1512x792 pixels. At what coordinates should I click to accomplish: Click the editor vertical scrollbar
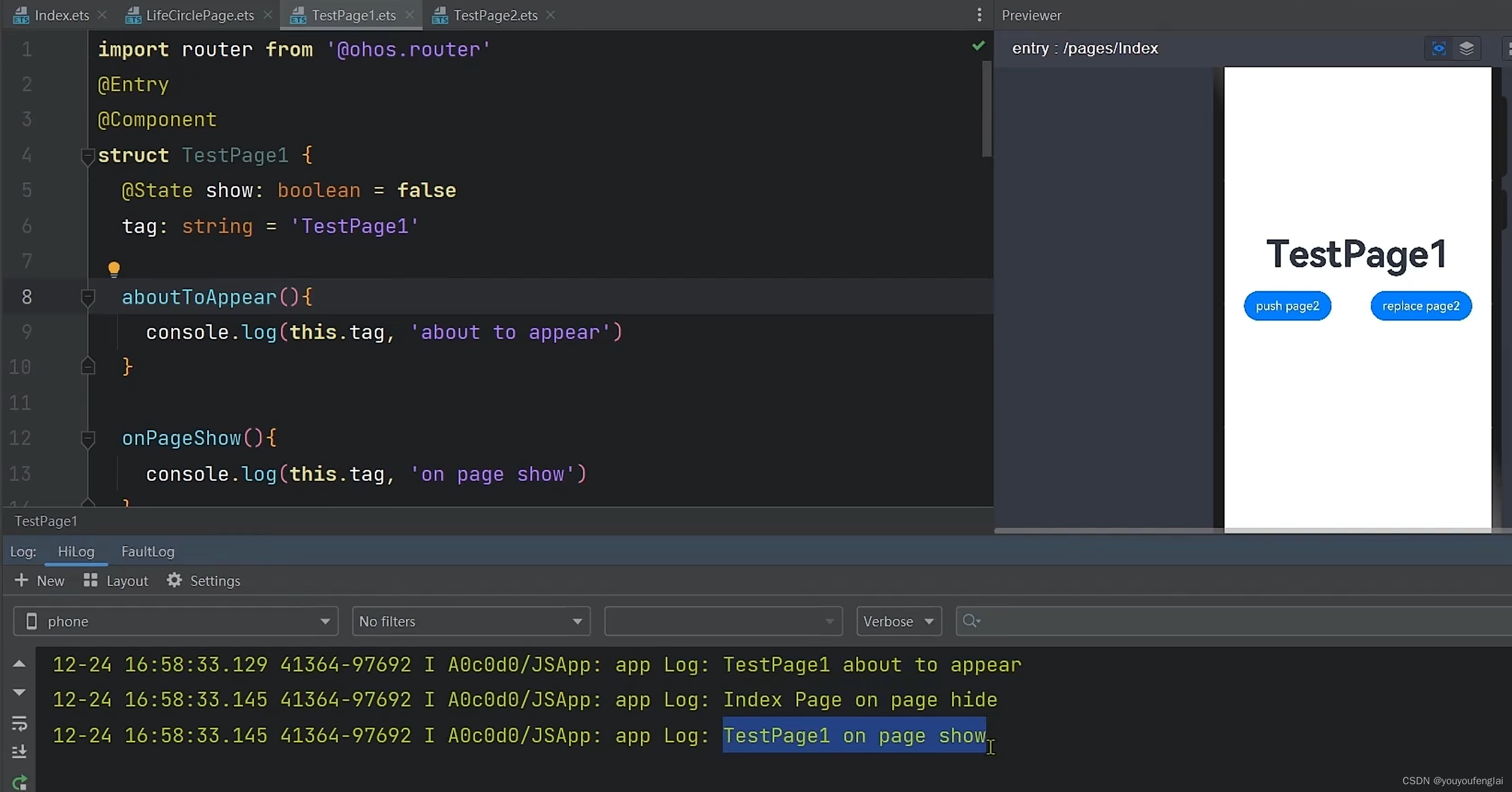point(987,109)
